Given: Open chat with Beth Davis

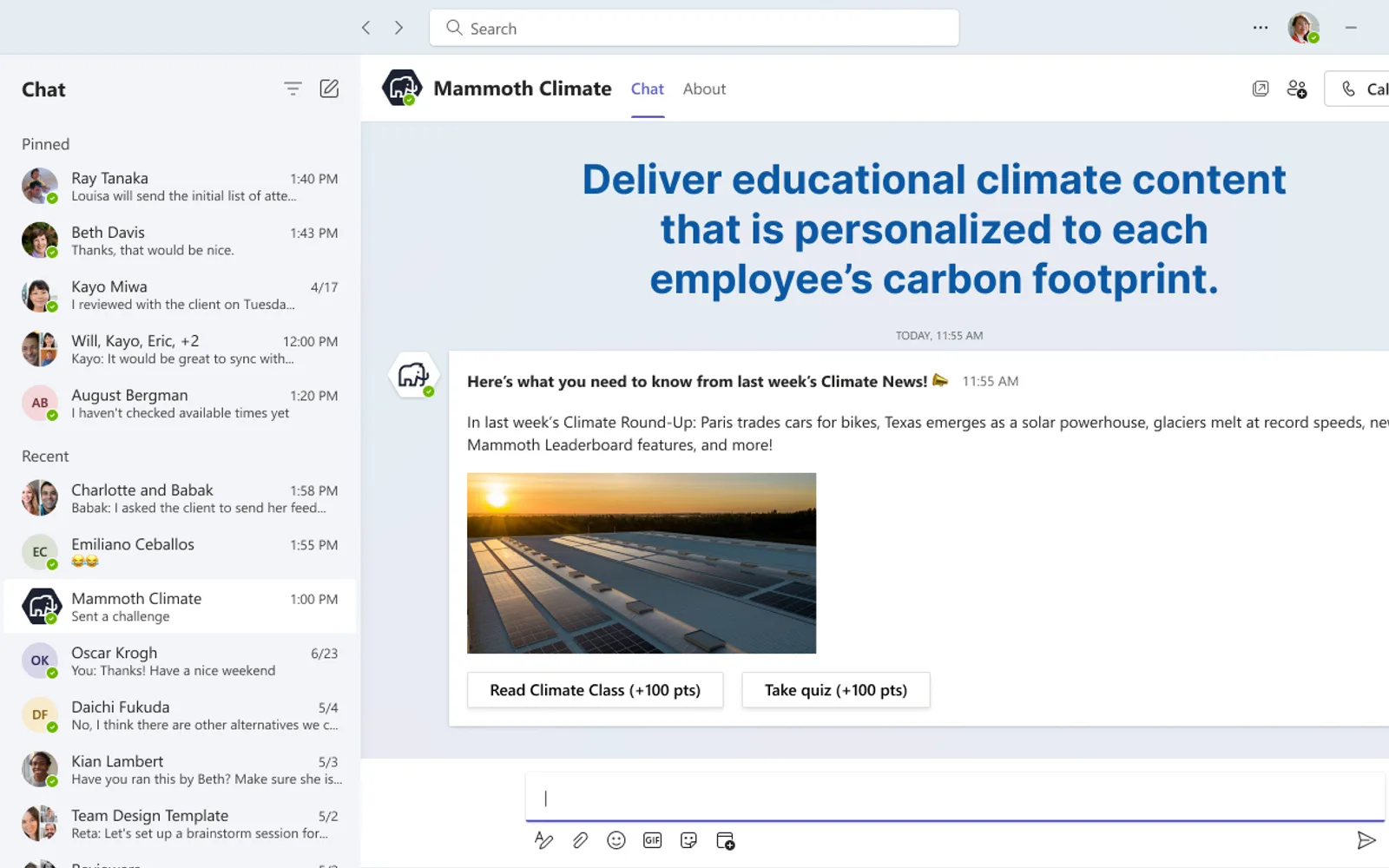Looking at the screenshot, I should [x=181, y=240].
